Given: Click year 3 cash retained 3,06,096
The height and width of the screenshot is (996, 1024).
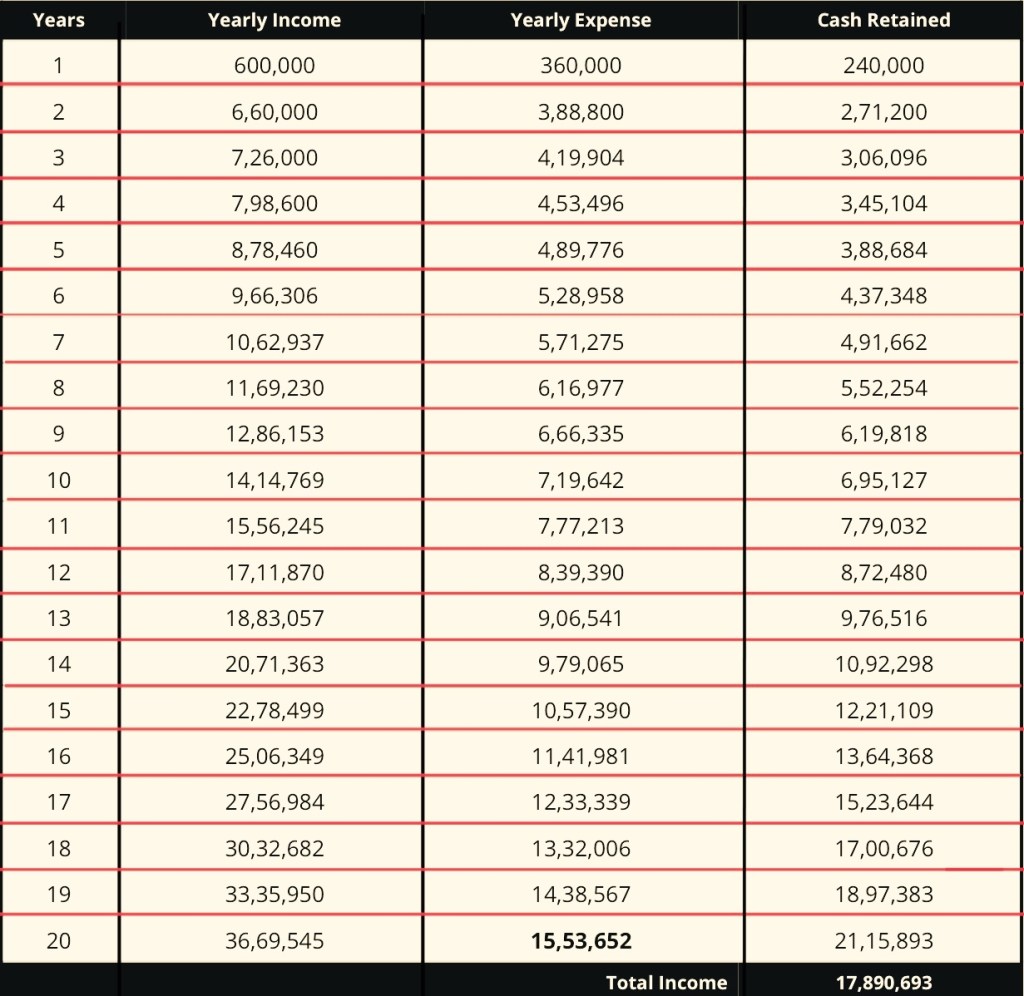Looking at the screenshot, I should pos(884,158).
